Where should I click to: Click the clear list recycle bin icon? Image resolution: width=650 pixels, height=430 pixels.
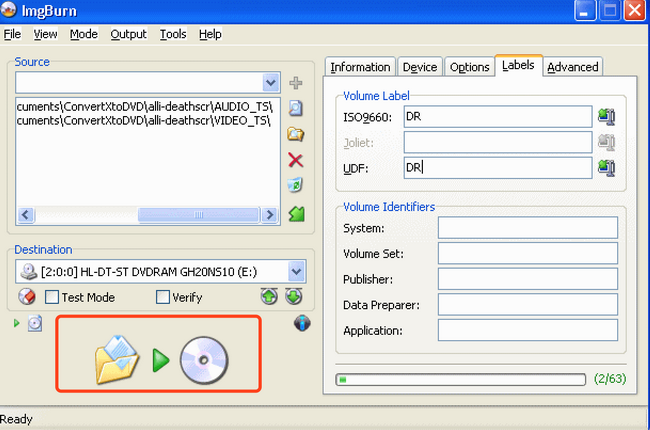[295, 185]
